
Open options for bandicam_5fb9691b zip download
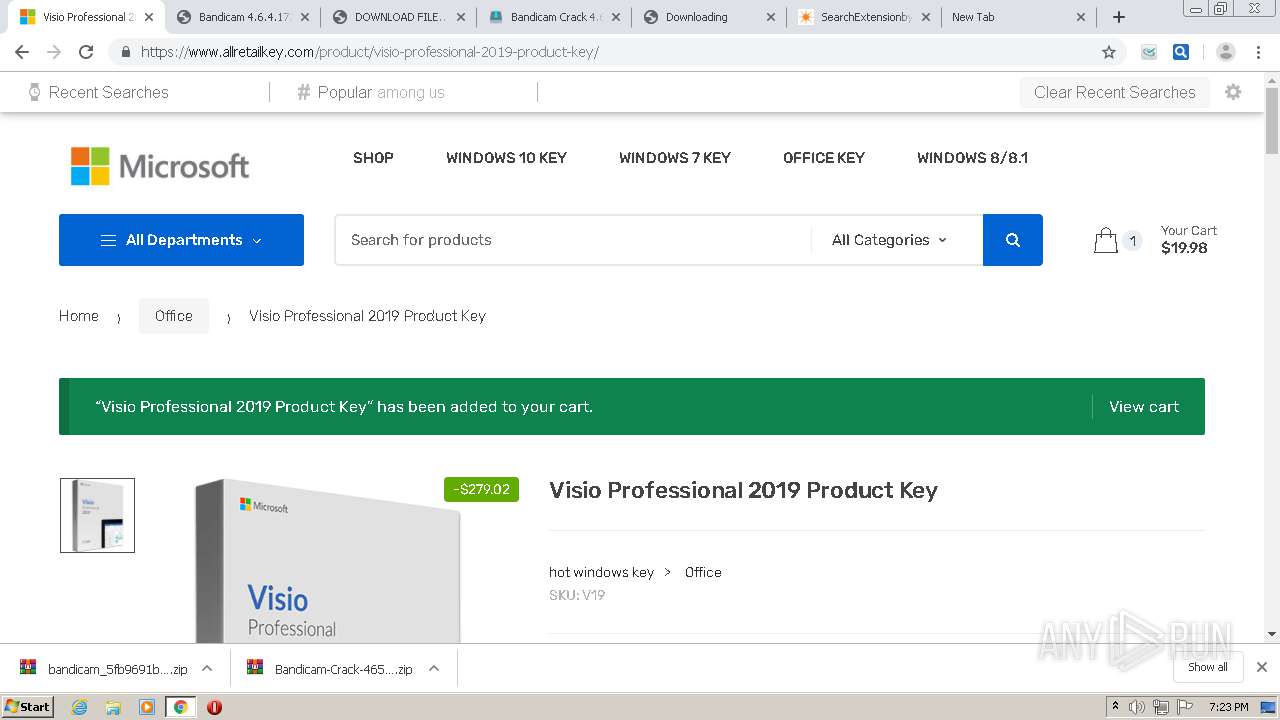point(207,668)
